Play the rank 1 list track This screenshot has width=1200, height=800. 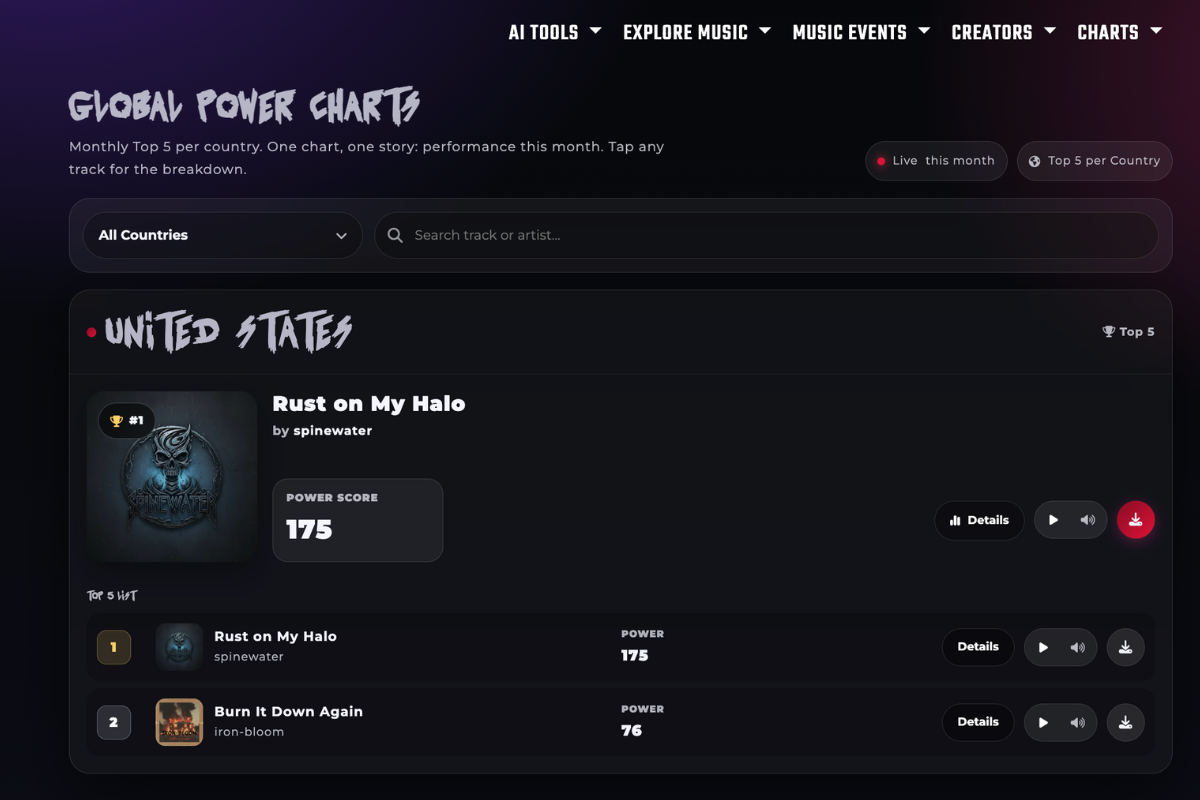(1043, 647)
